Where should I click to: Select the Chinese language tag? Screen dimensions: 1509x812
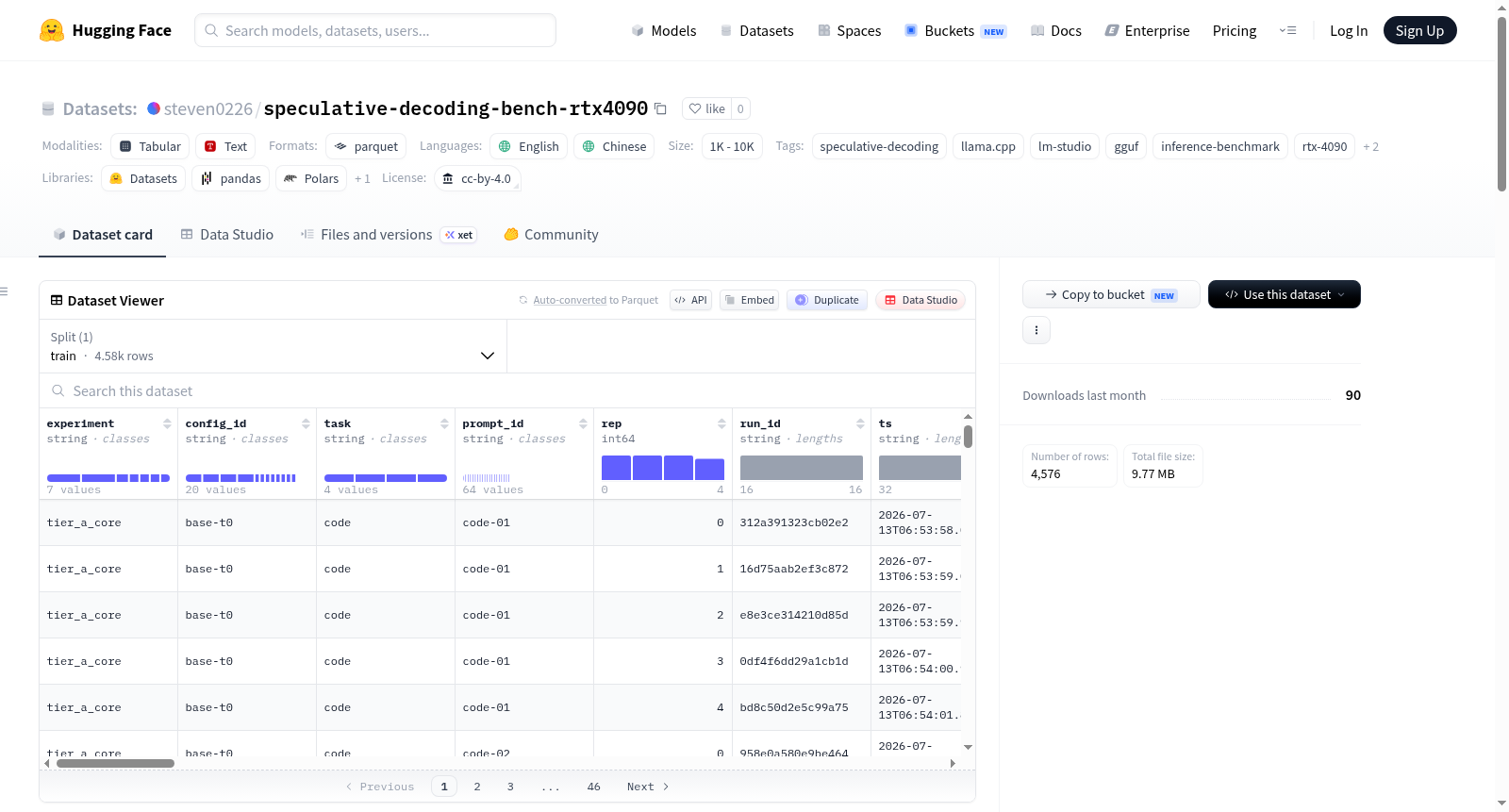coord(614,146)
